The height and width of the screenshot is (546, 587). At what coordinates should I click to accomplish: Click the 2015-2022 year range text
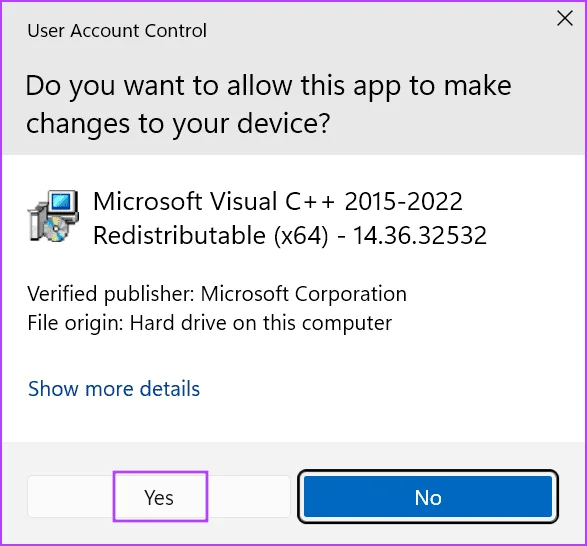pos(403,201)
